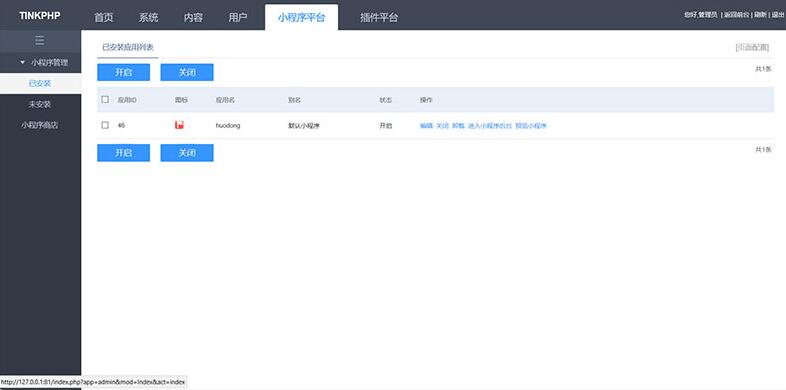Click the 编辑 link for huodong

pos(426,126)
